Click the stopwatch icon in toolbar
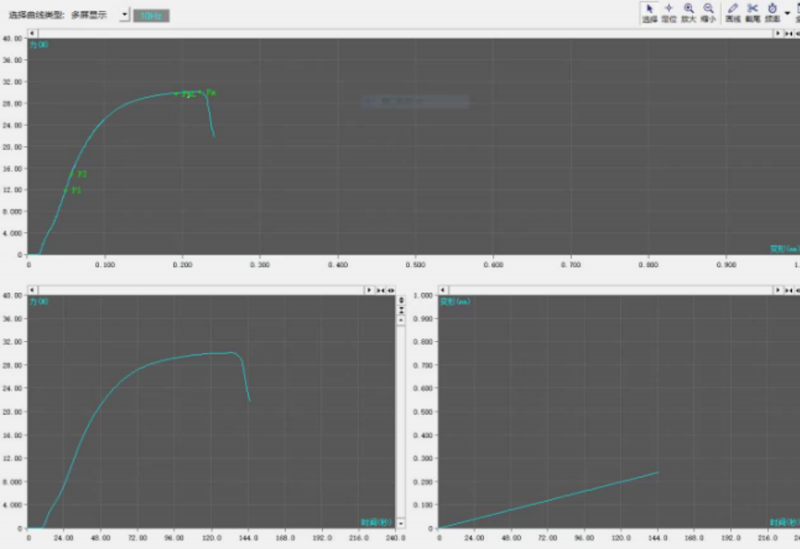 (x=773, y=12)
